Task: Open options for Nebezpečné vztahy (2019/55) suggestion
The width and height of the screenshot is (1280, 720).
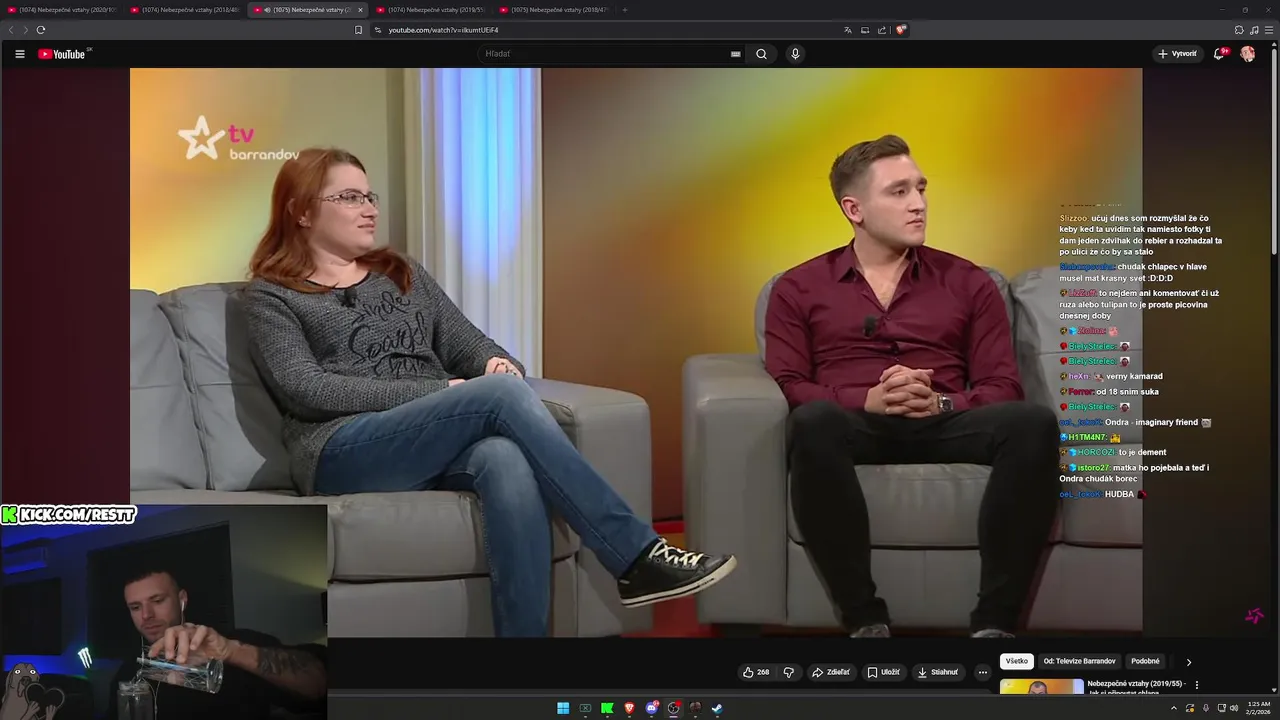Action: click(x=1197, y=685)
